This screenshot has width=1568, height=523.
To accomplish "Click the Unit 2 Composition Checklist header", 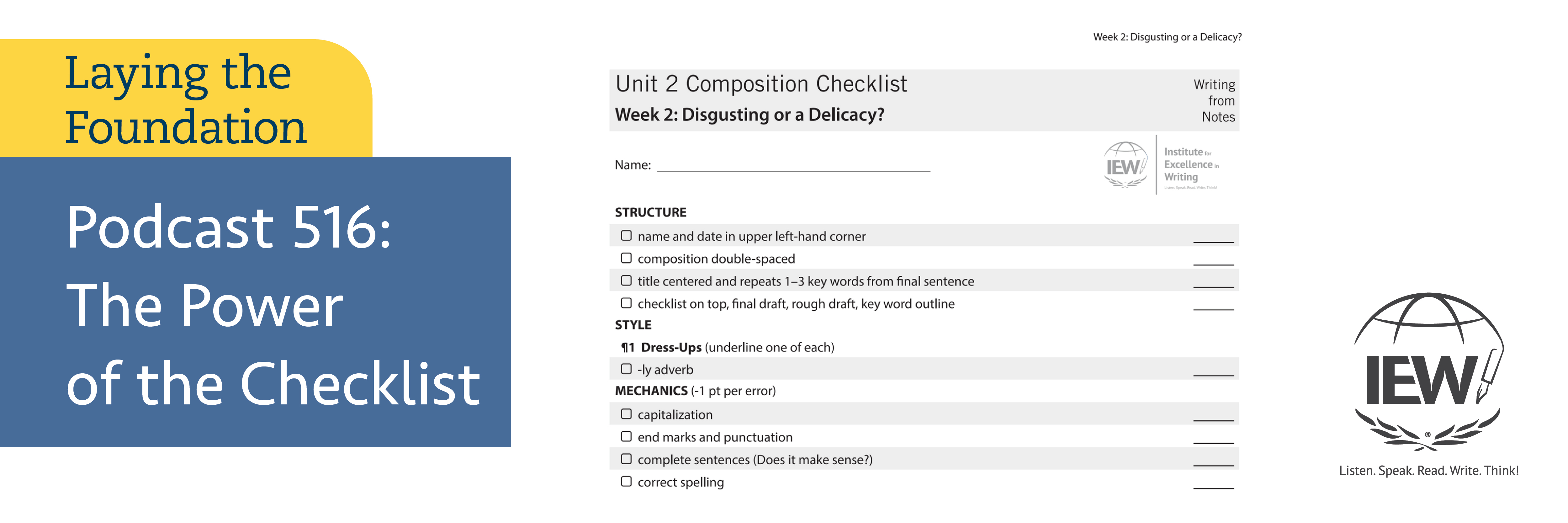I will (x=761, y=84).
